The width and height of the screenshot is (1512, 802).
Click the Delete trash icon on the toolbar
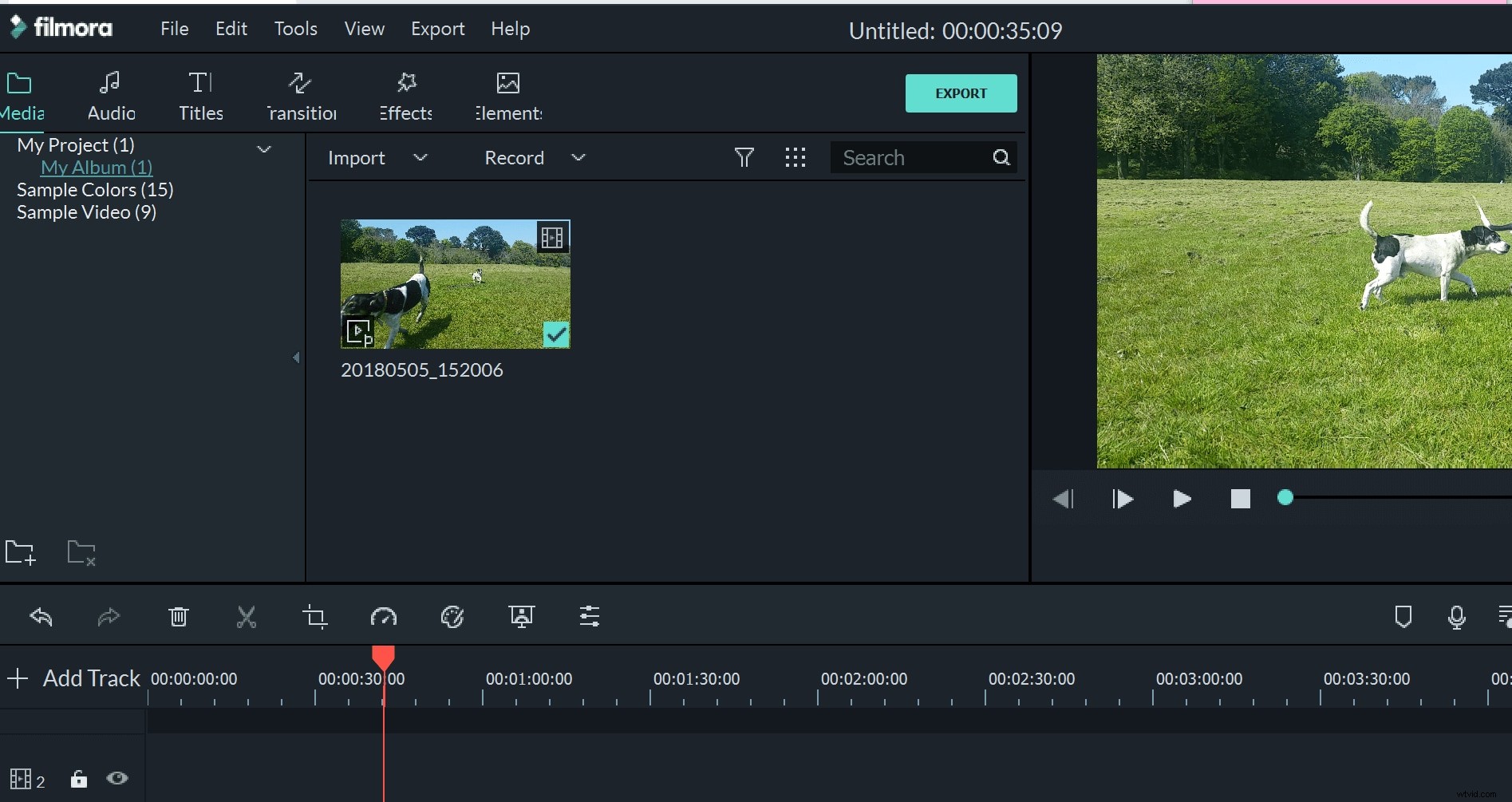(179, 616)
